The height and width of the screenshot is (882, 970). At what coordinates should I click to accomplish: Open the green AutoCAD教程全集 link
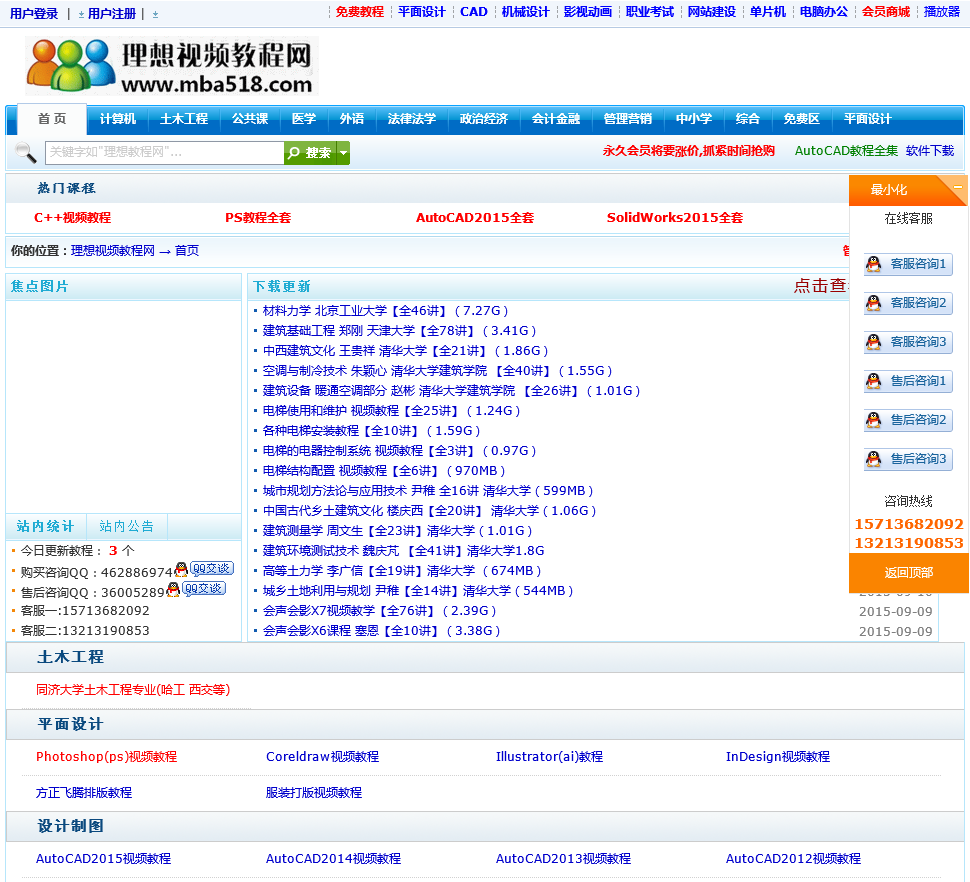[846, 151]
